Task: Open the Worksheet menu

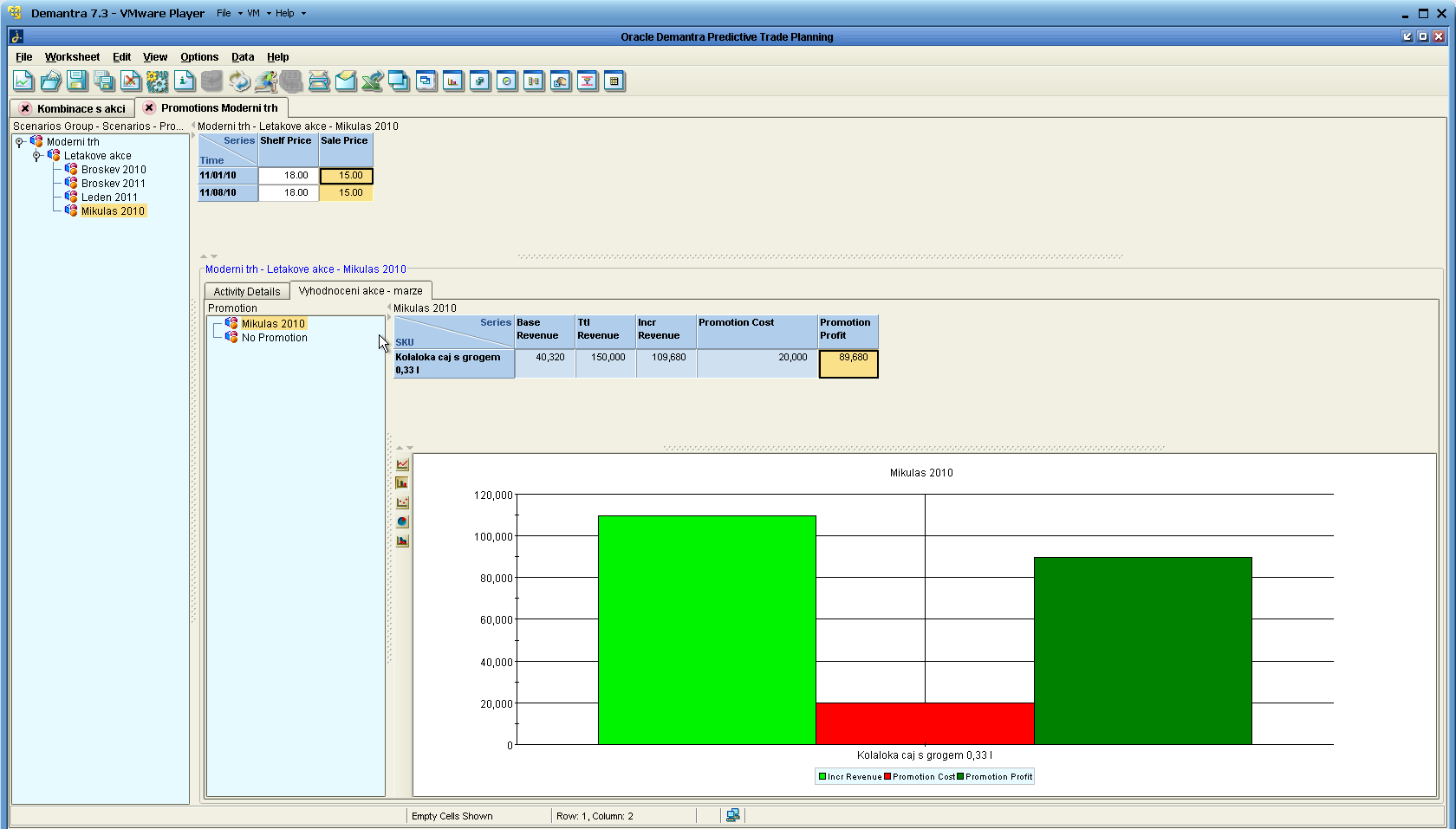Action: coord(72,57)
